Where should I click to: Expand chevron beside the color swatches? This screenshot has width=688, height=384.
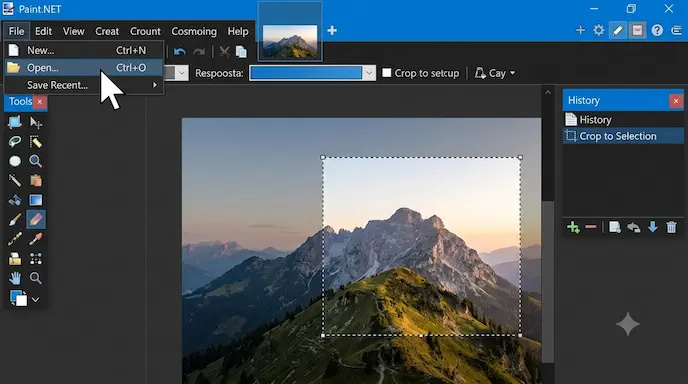coord(36,299)
